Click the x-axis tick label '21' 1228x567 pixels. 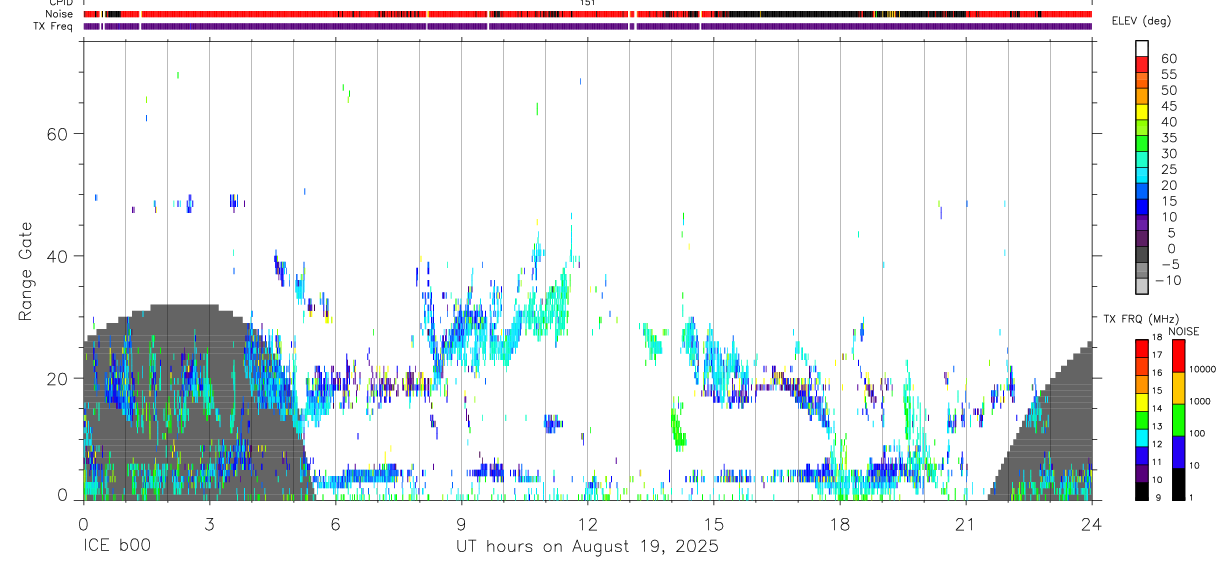click(x=965, y=524)
